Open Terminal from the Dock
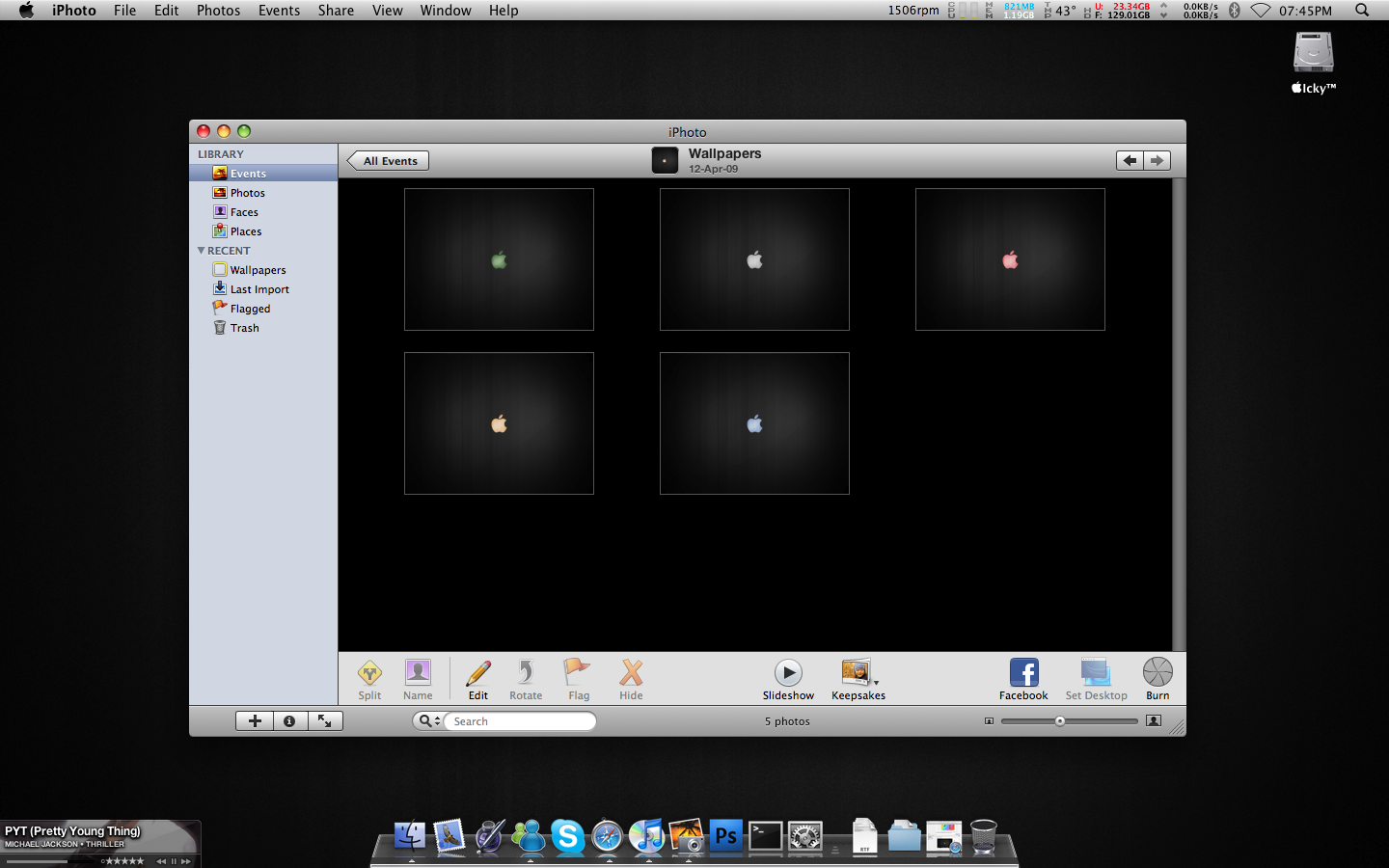The image size is (1389, 868). [766, 835]
